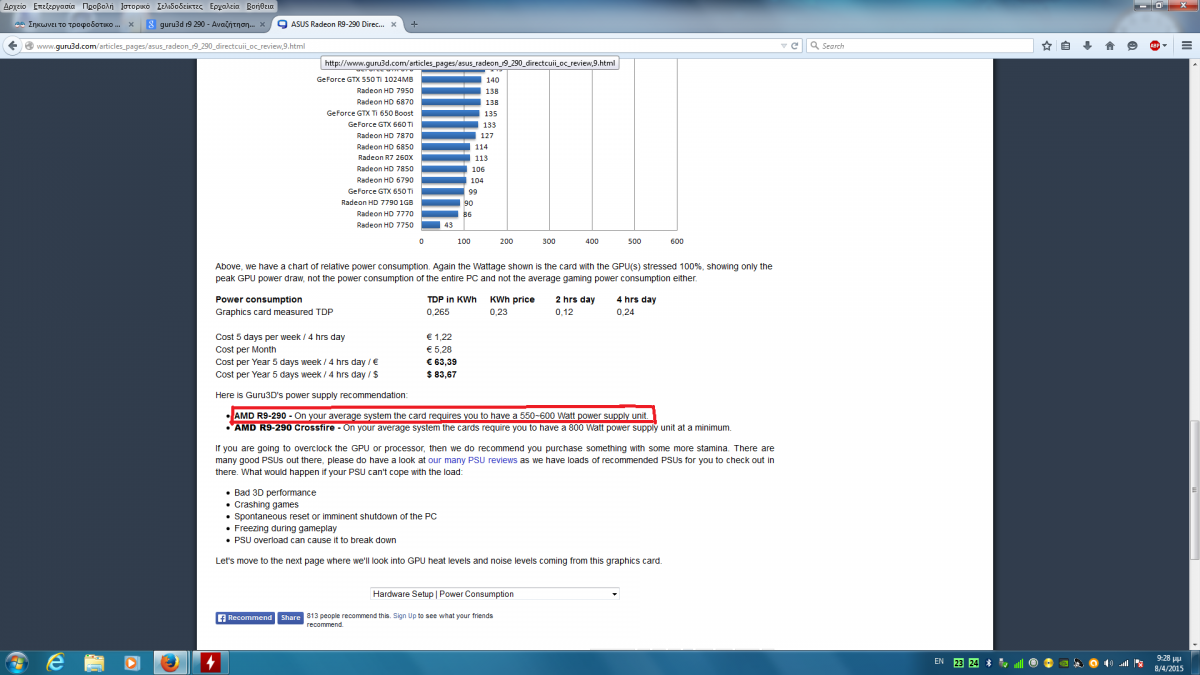
Task: Click the Search input box
Action: click(920, 45)
